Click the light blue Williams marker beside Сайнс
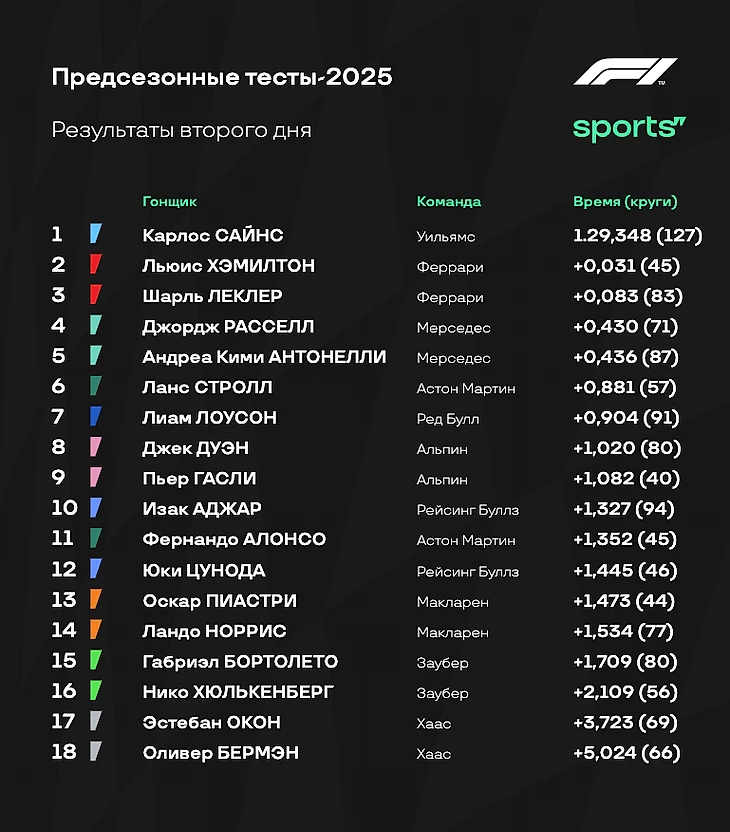Screen dimensions: 730x832 pyautogui.click(x=96, y=233)
